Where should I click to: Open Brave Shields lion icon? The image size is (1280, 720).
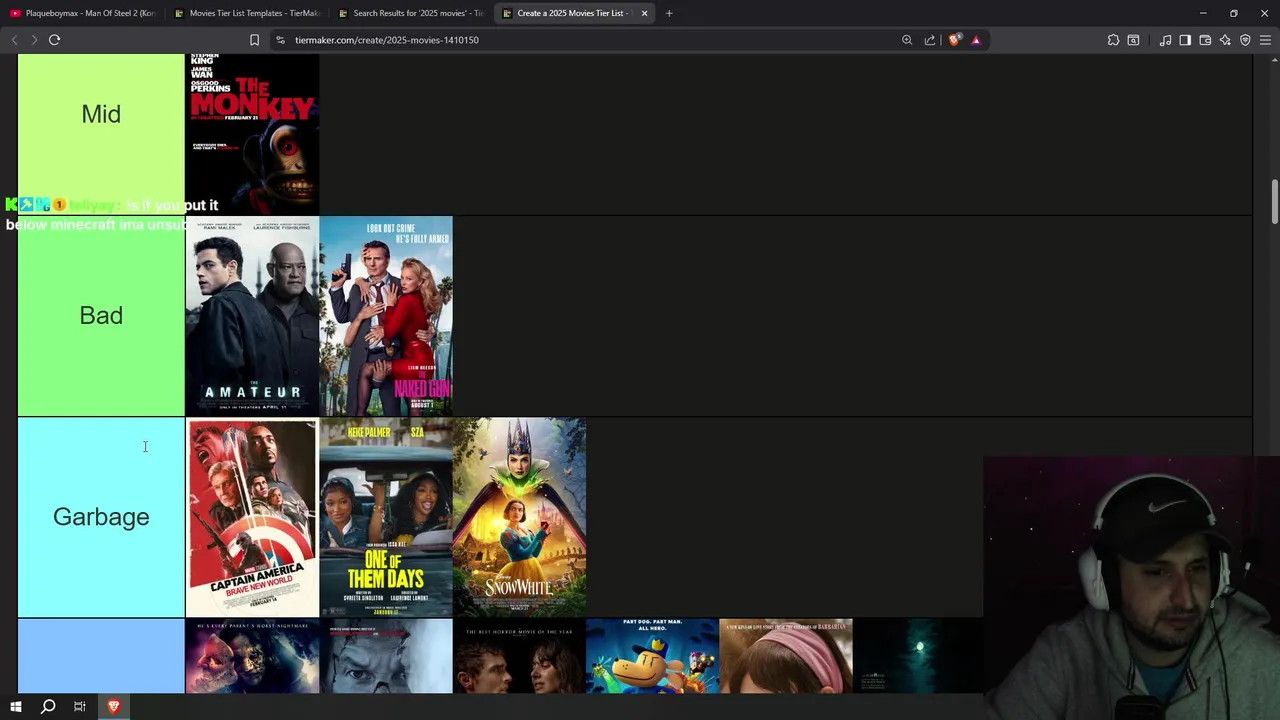click(x=954, y=40)
